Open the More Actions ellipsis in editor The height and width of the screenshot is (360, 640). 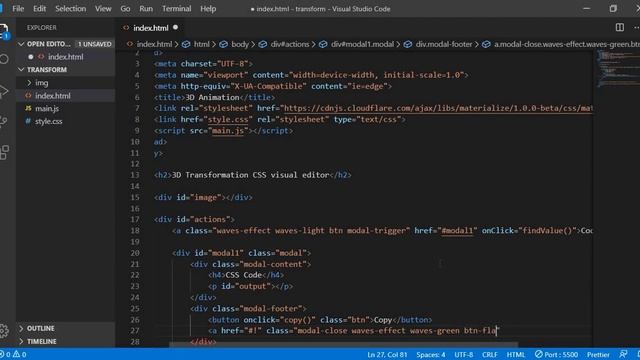click(636, 27)
